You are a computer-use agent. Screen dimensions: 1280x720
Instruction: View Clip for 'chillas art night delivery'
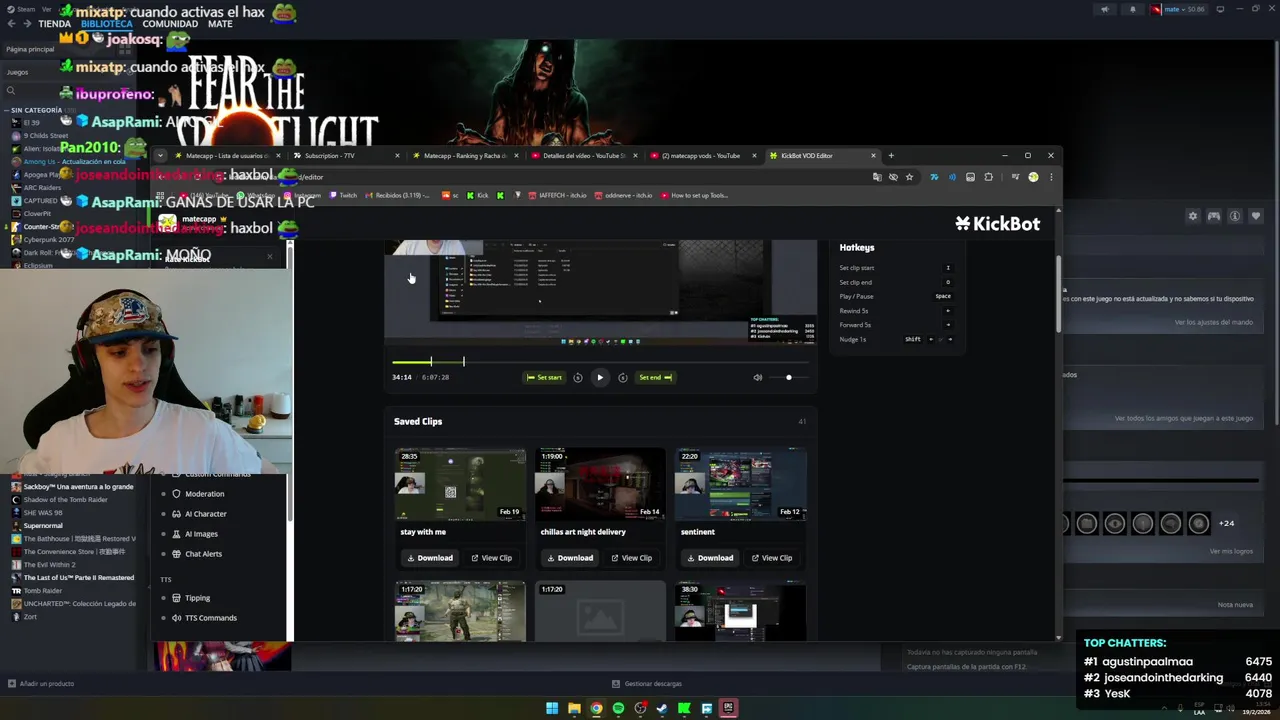click(632, 558)
